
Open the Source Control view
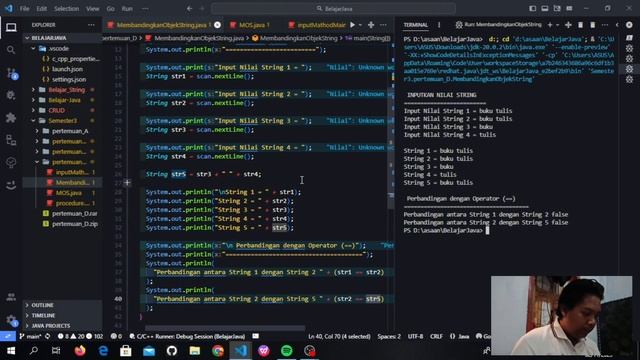click(11, 73)
